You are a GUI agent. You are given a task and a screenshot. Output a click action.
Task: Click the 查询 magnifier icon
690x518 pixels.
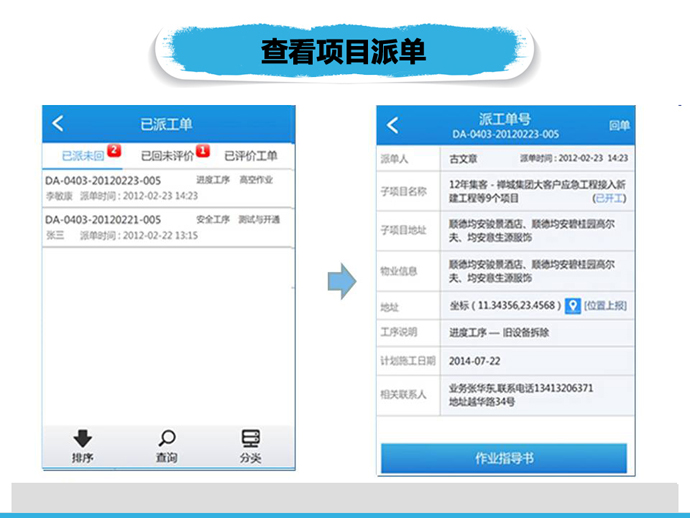(x=167, y=438)
